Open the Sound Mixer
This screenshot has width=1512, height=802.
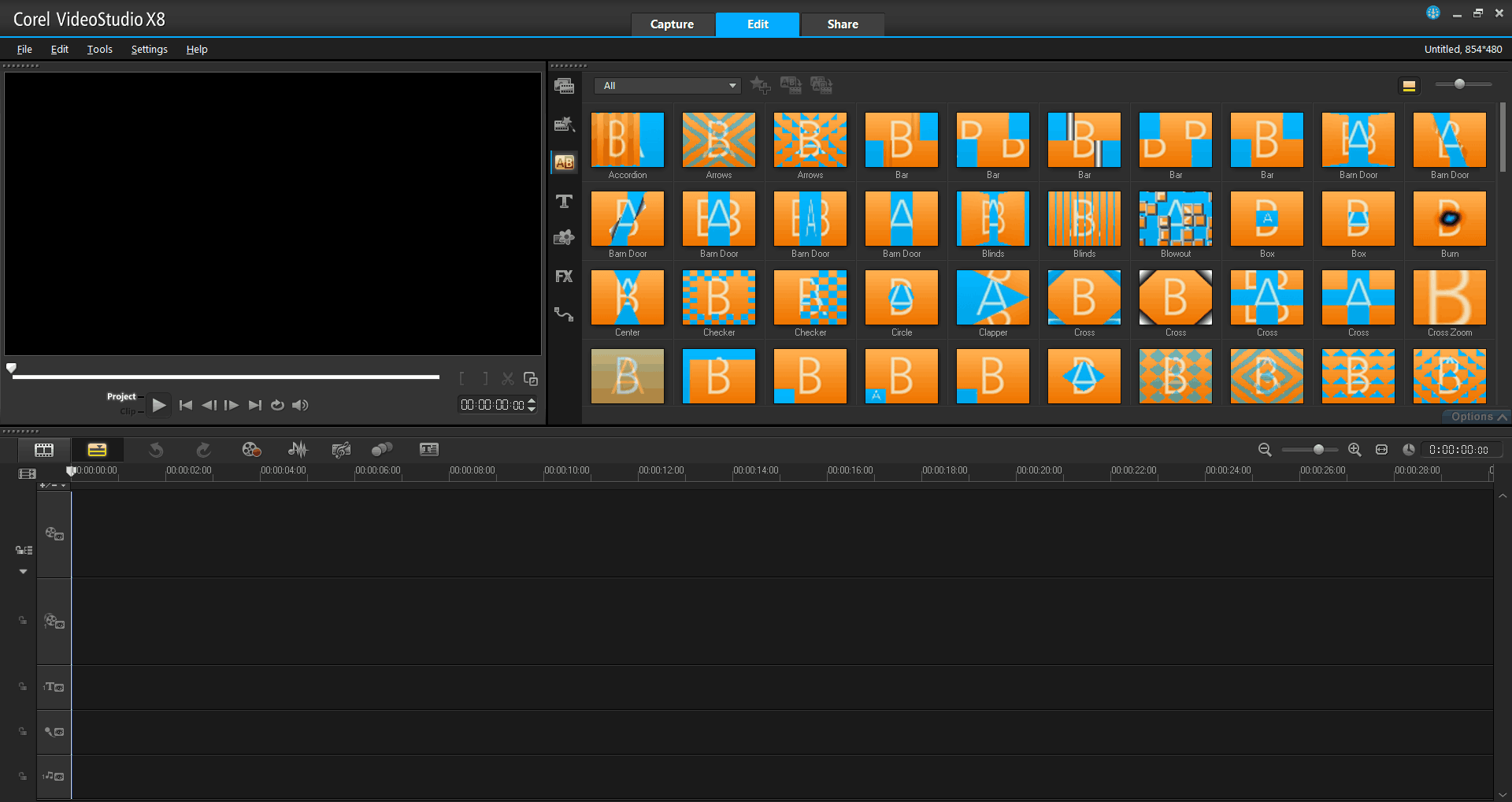click(298, 450)
